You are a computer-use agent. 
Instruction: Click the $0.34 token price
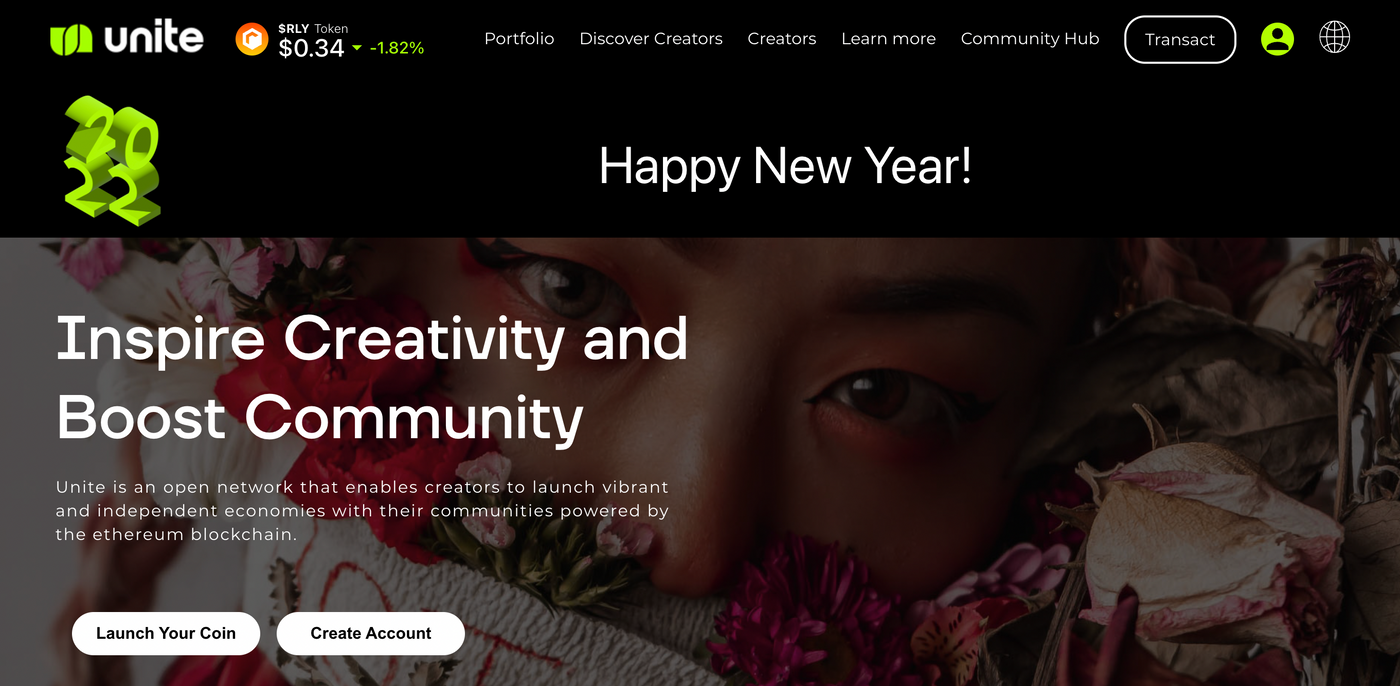pos(311,48)
